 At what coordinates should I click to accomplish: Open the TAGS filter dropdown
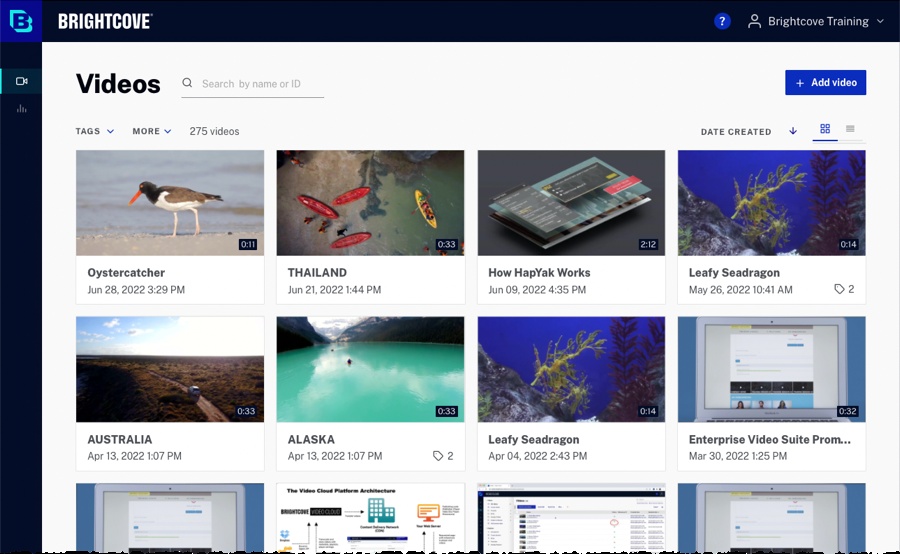point(95,131)
